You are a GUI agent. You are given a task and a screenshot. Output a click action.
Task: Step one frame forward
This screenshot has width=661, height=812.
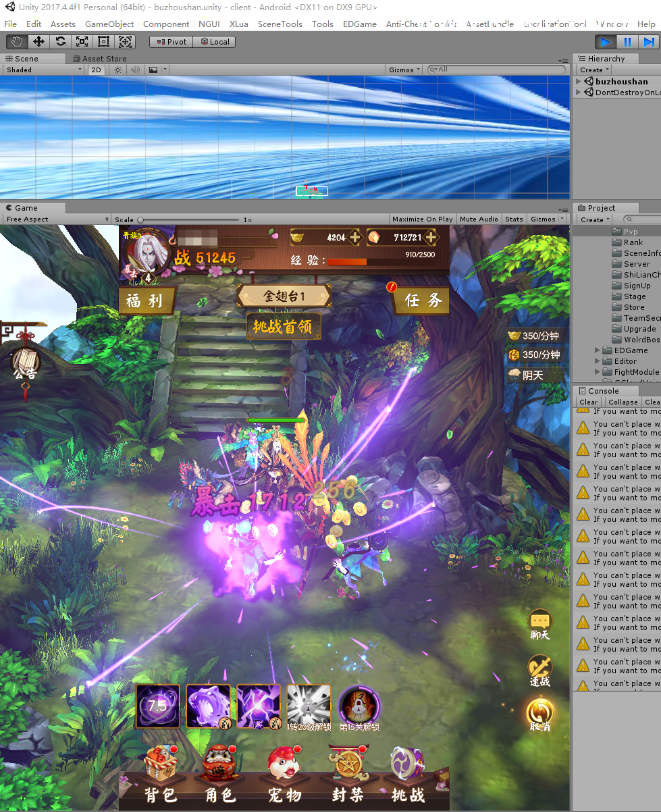tap(648, 41)
